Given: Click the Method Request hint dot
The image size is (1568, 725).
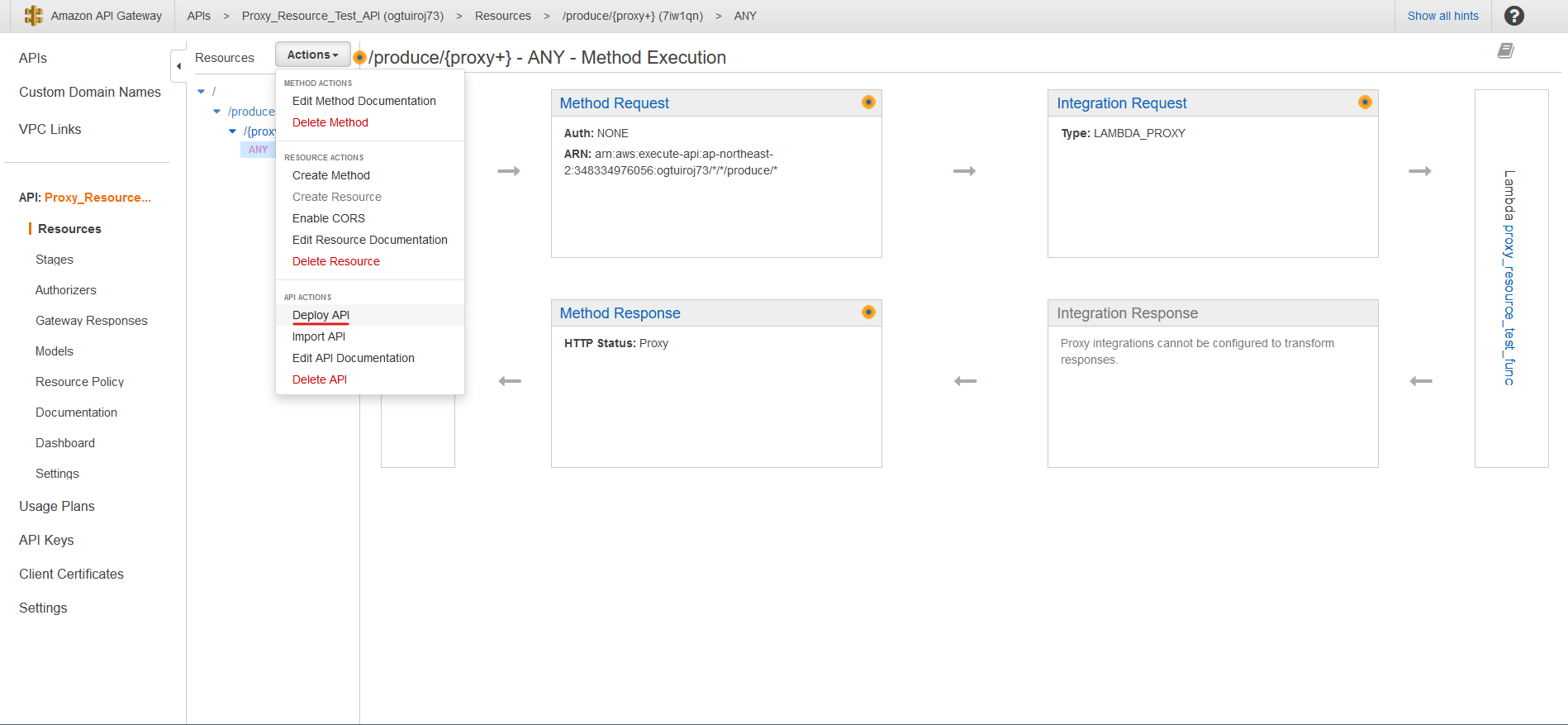Looking at the screenshot, I should (x=868, y=103).
